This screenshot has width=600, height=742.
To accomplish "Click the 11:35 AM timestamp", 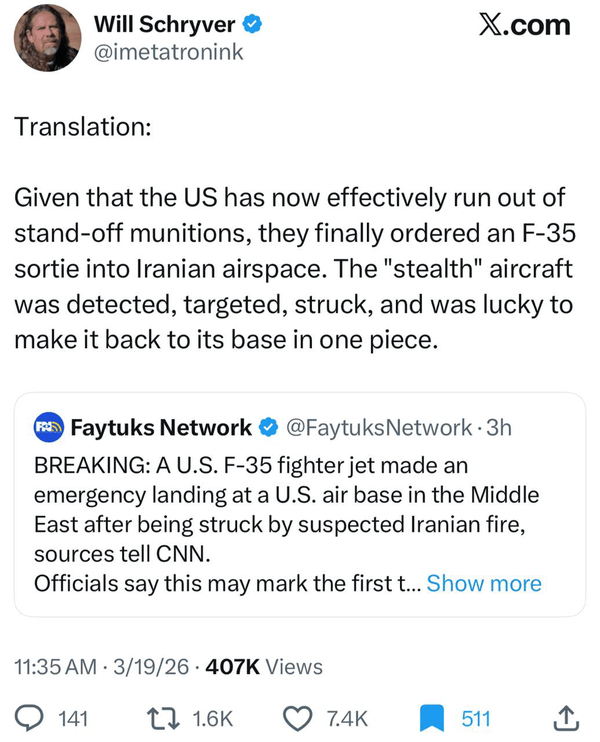I will pyautogui.click(x=53, y=666).
